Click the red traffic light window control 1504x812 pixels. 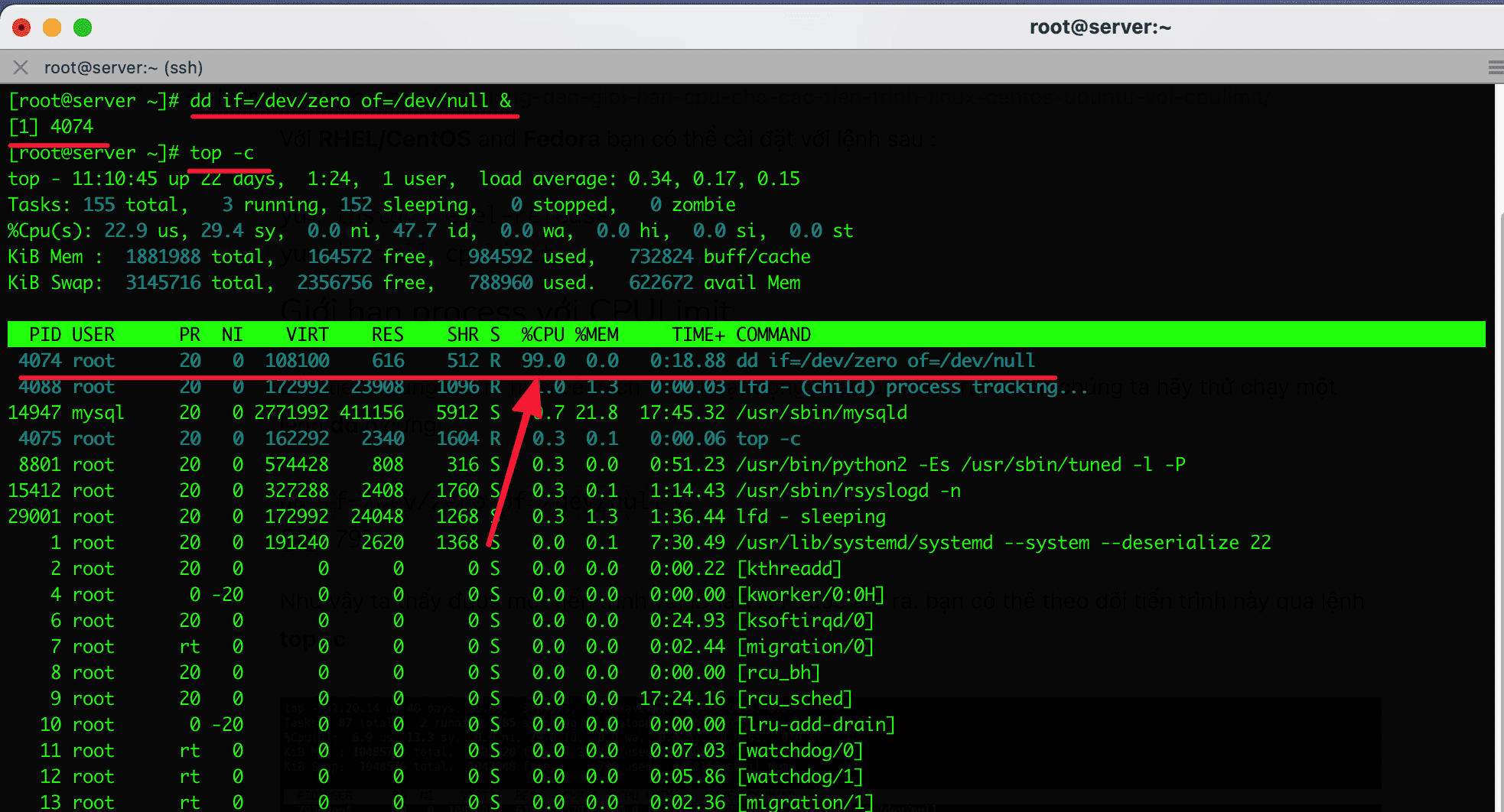[21, 27]
